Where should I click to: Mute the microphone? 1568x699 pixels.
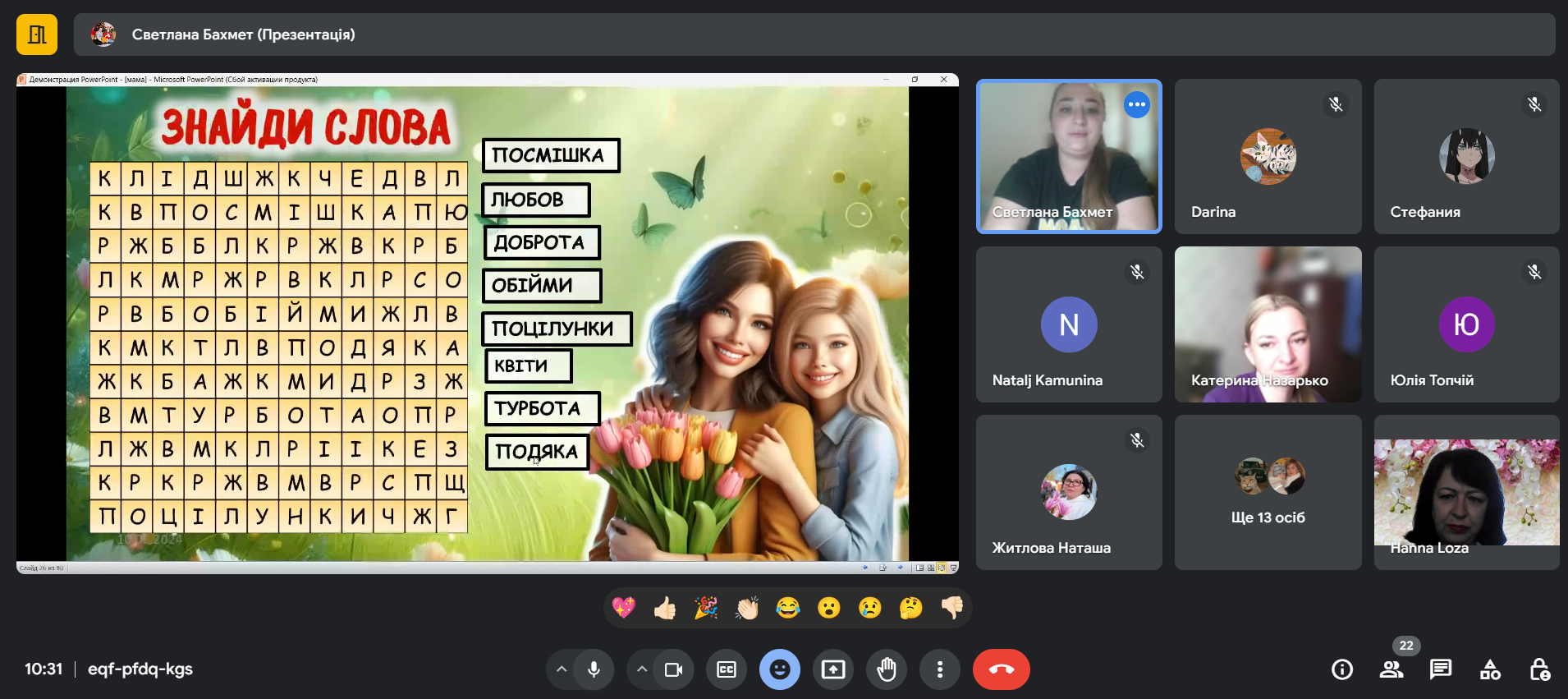pyautogui.click(x=594, y=669)
